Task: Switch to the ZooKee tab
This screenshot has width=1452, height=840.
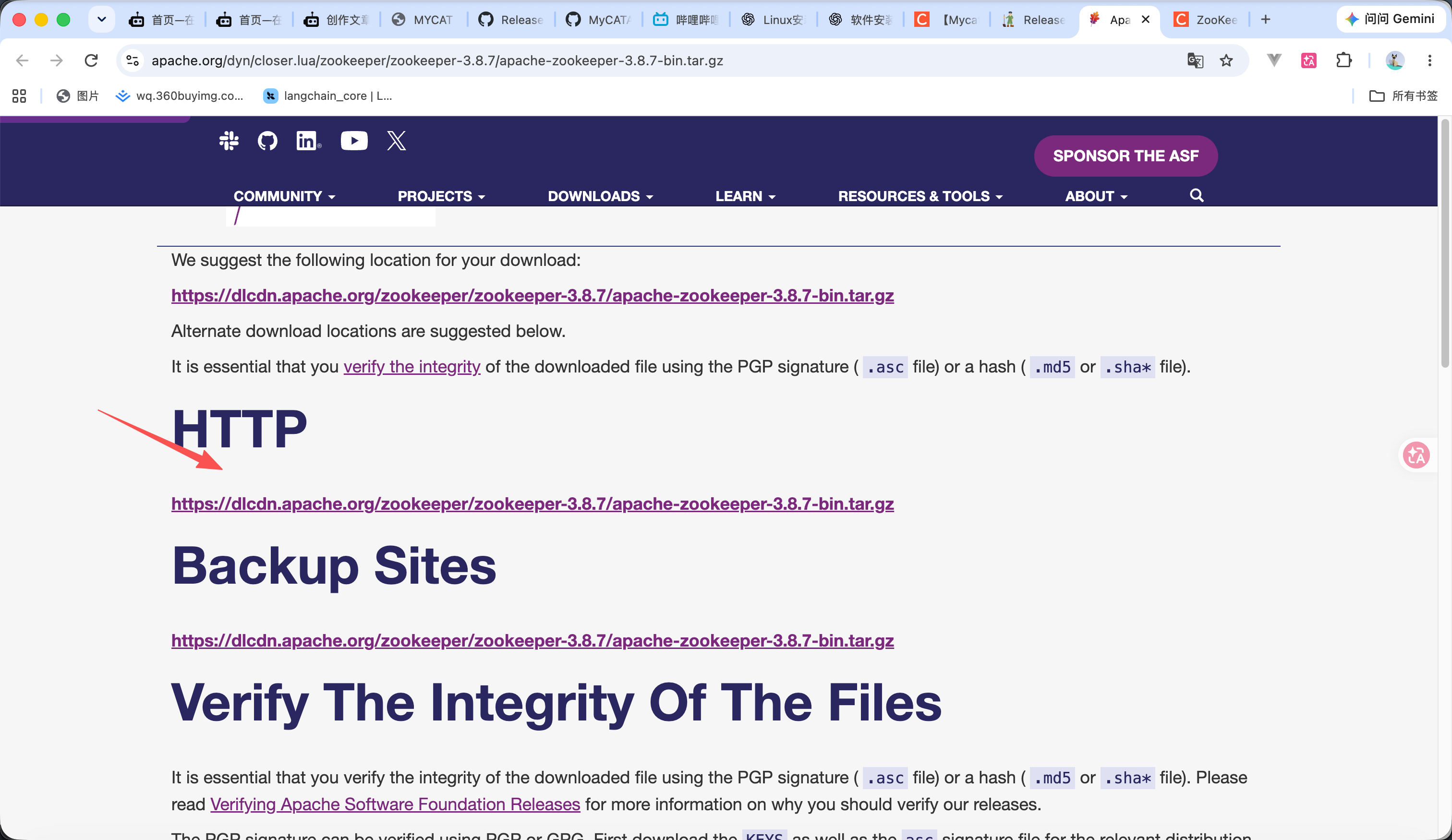Action: 1206,20
